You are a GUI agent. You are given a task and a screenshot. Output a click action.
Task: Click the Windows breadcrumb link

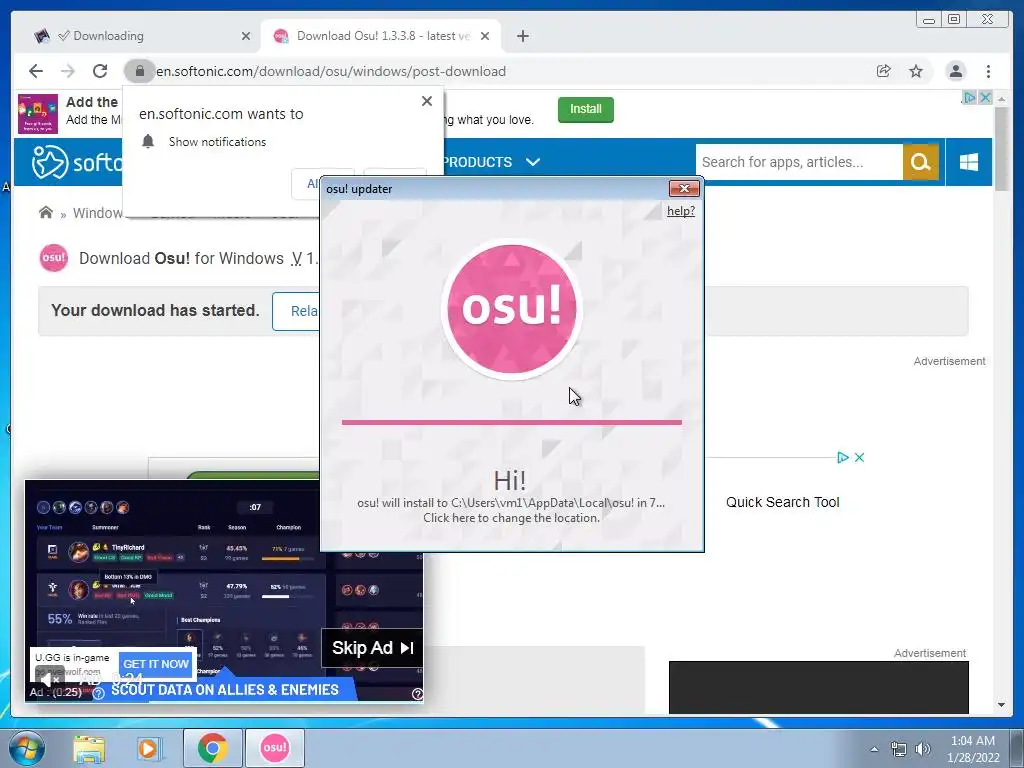(x=98, y=213)
